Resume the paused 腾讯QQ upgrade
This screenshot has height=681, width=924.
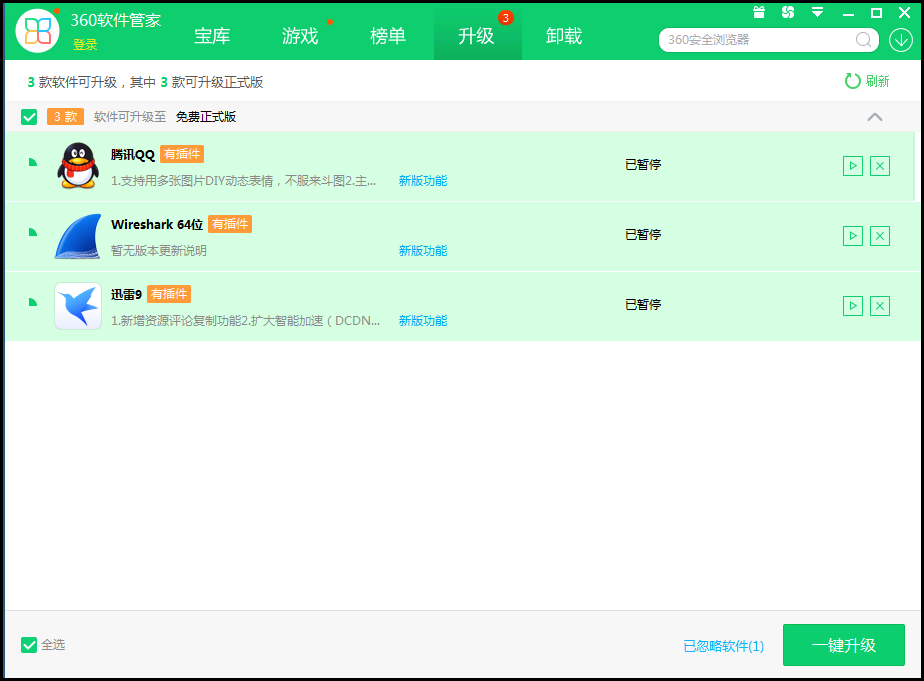852,166
